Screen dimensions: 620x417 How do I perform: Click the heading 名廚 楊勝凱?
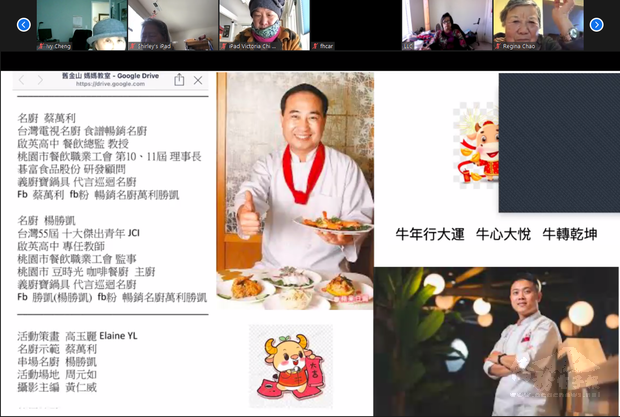coord(47,220)
